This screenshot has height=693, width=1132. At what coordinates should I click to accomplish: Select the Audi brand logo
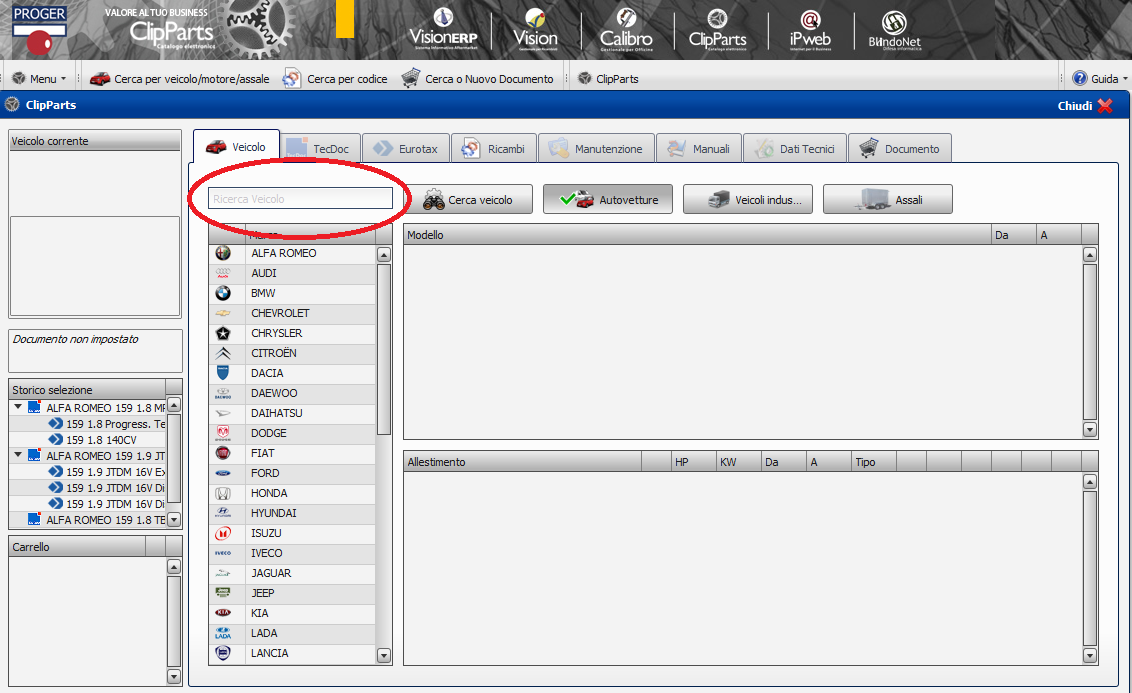[x=223, y=274]
